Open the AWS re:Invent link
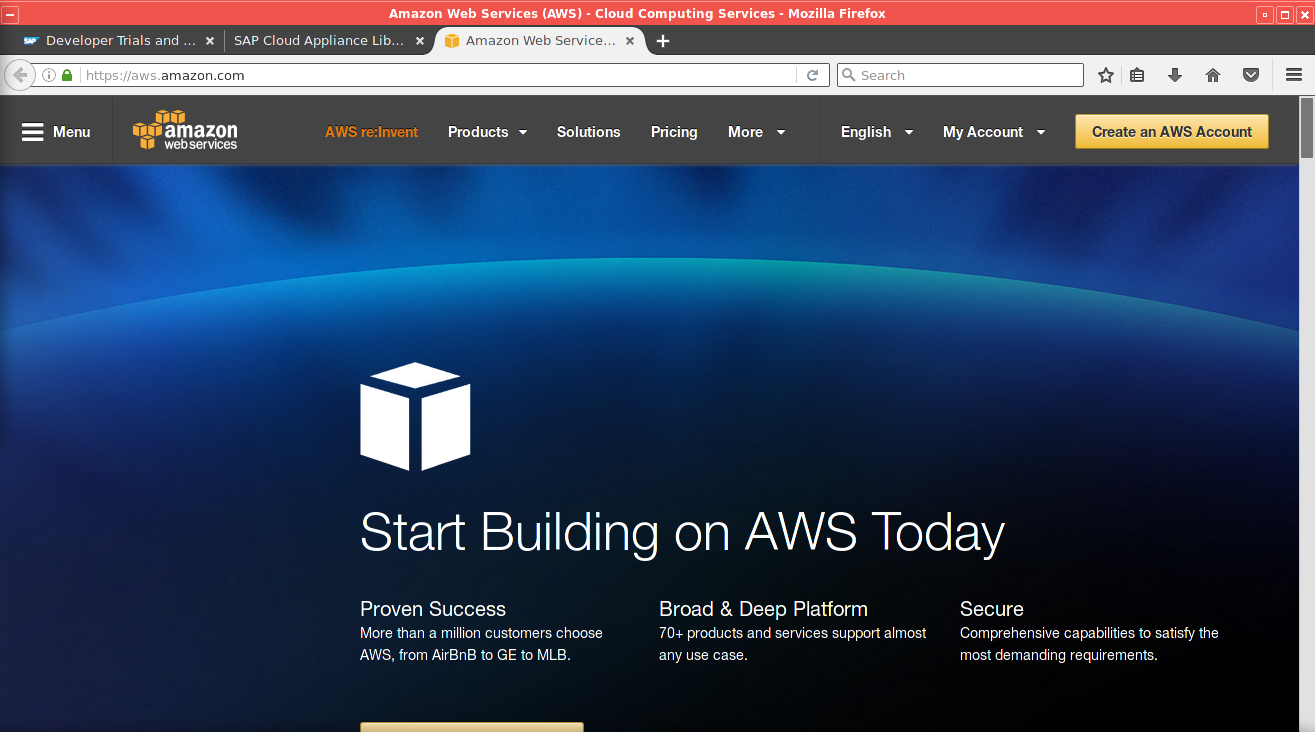 tap(371, 132)
